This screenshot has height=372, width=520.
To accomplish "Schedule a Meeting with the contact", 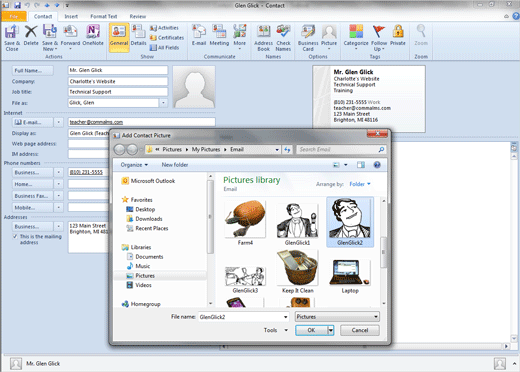I will point(219,35).
